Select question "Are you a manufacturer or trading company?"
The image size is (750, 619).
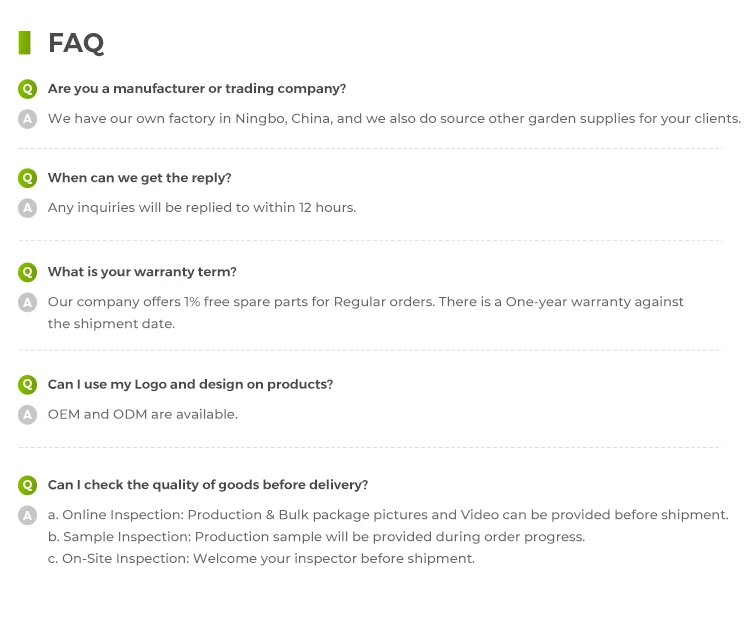coord(197,89)
